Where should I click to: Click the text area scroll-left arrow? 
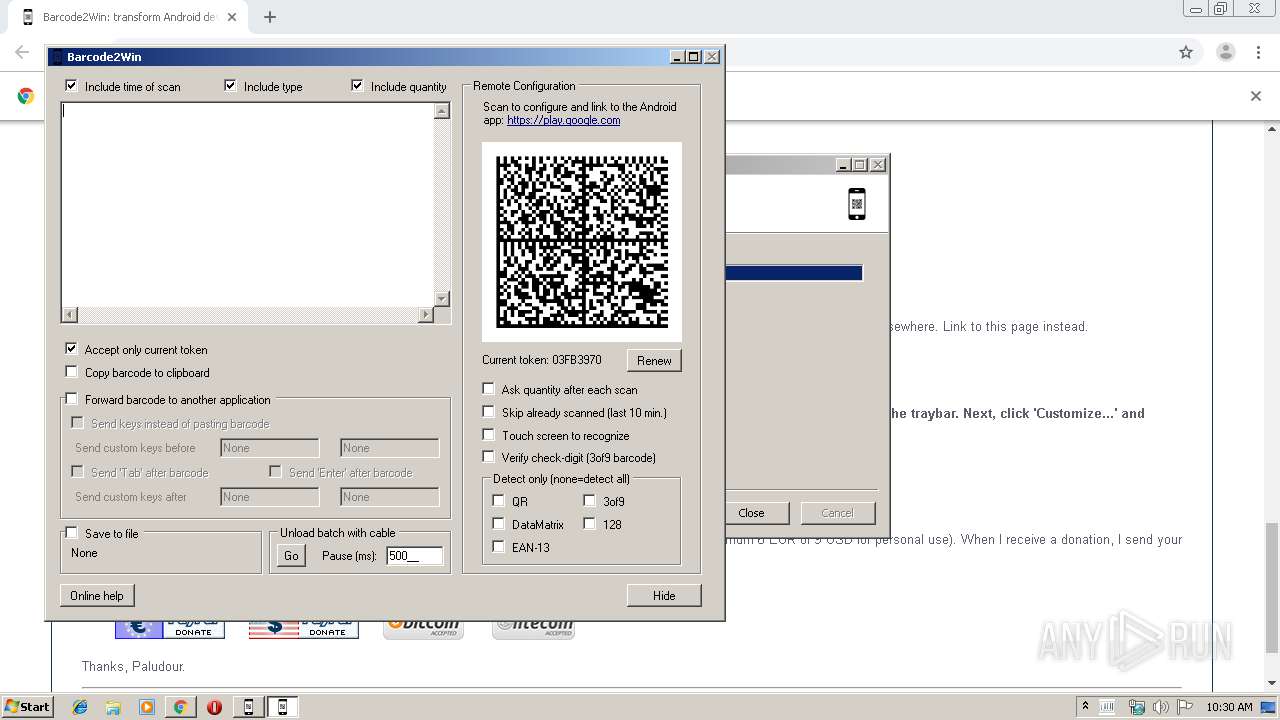click(69, 315)
